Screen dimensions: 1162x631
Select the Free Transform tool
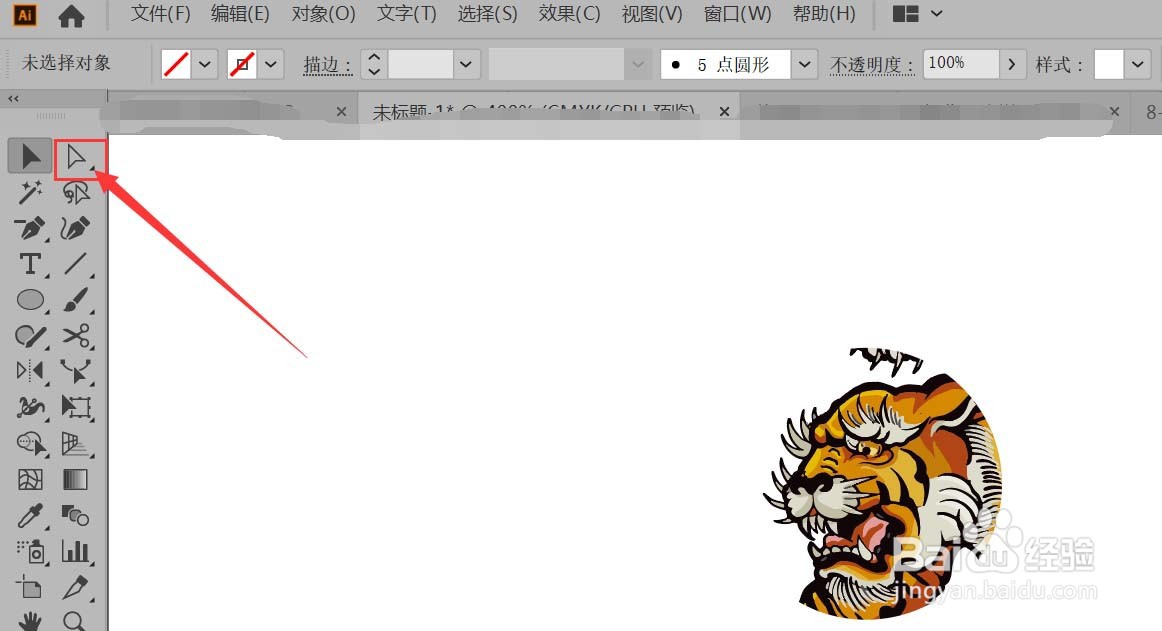point(76,407)
